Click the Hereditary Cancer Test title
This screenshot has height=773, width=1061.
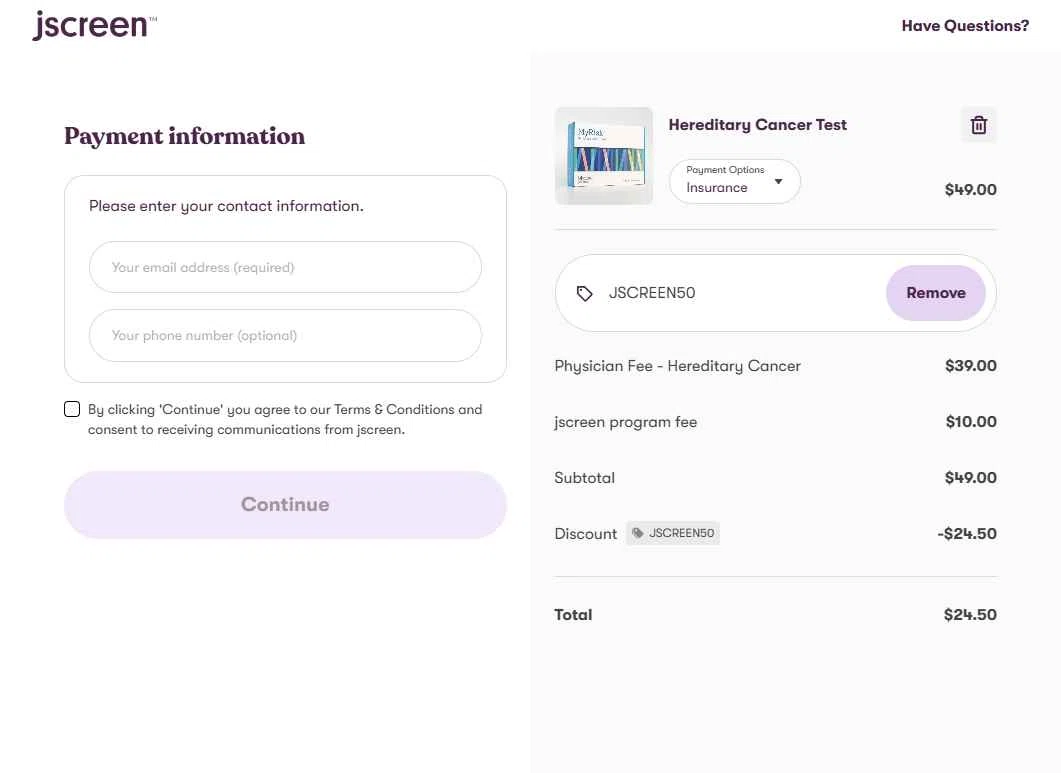tap(757, 125)
